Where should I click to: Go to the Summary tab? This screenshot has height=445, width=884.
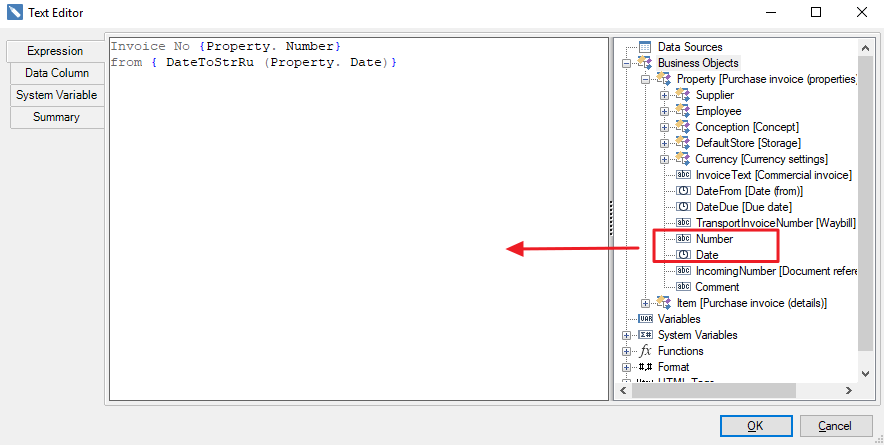(57, 117)
